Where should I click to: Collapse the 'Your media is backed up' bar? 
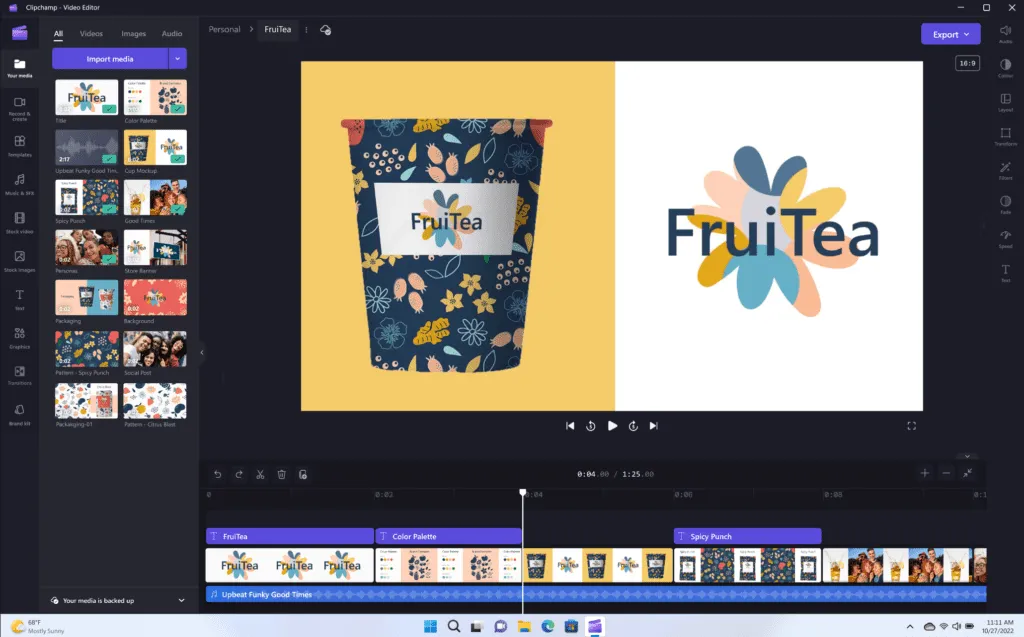click(180, 600)
